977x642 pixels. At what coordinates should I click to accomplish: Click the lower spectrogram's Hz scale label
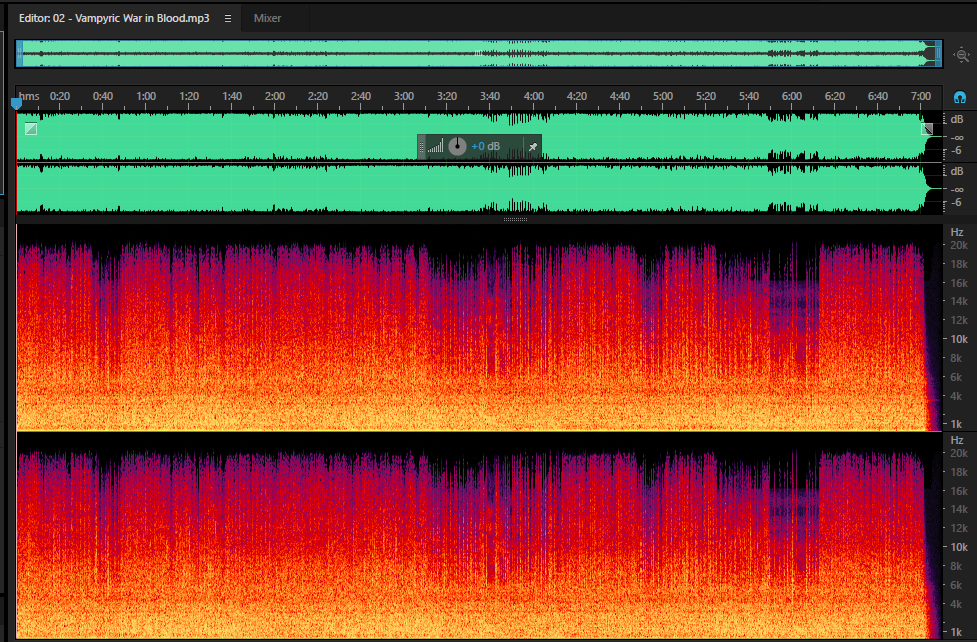pos(956,440)
